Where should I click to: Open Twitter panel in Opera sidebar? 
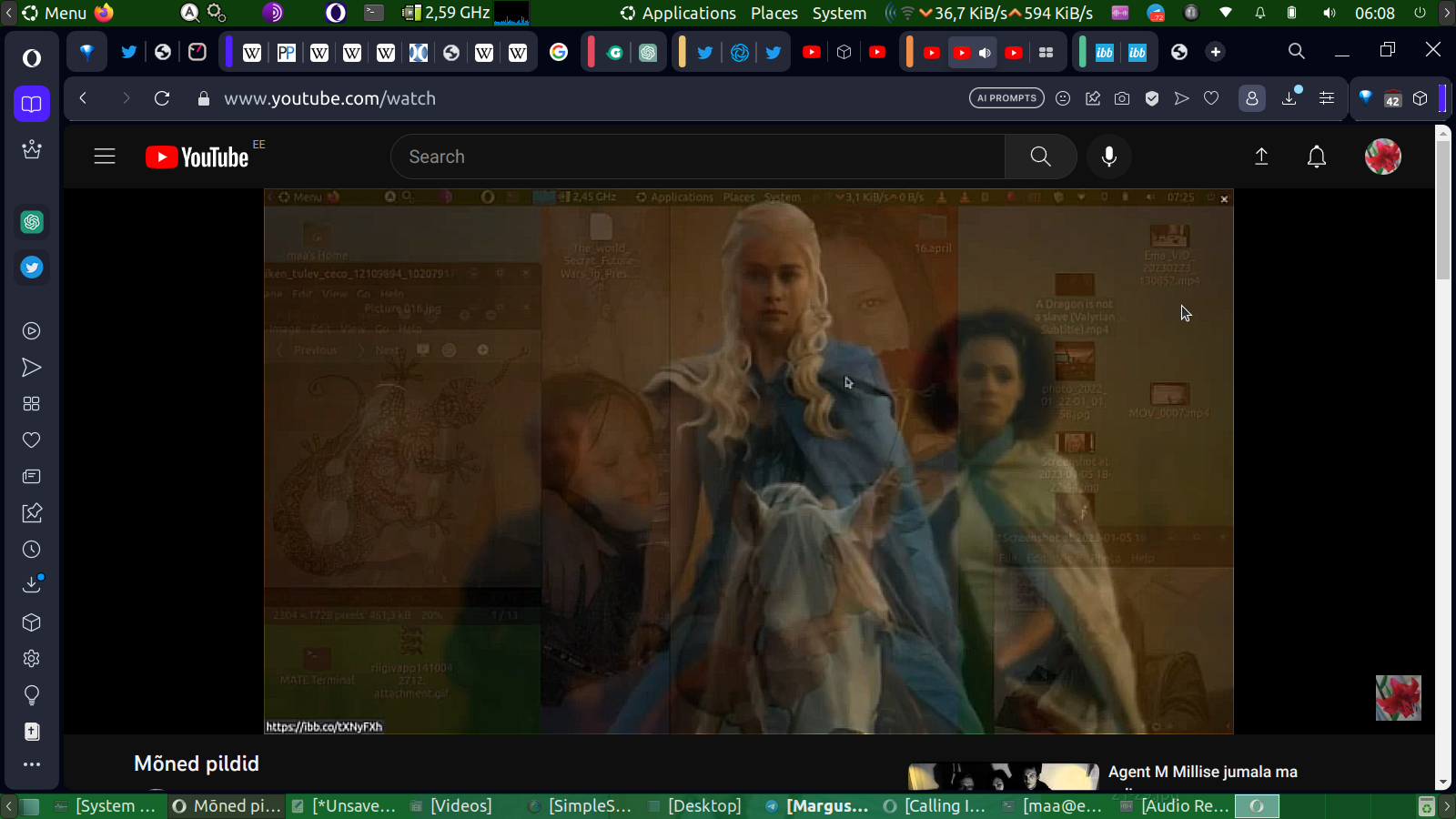point(32,268)
